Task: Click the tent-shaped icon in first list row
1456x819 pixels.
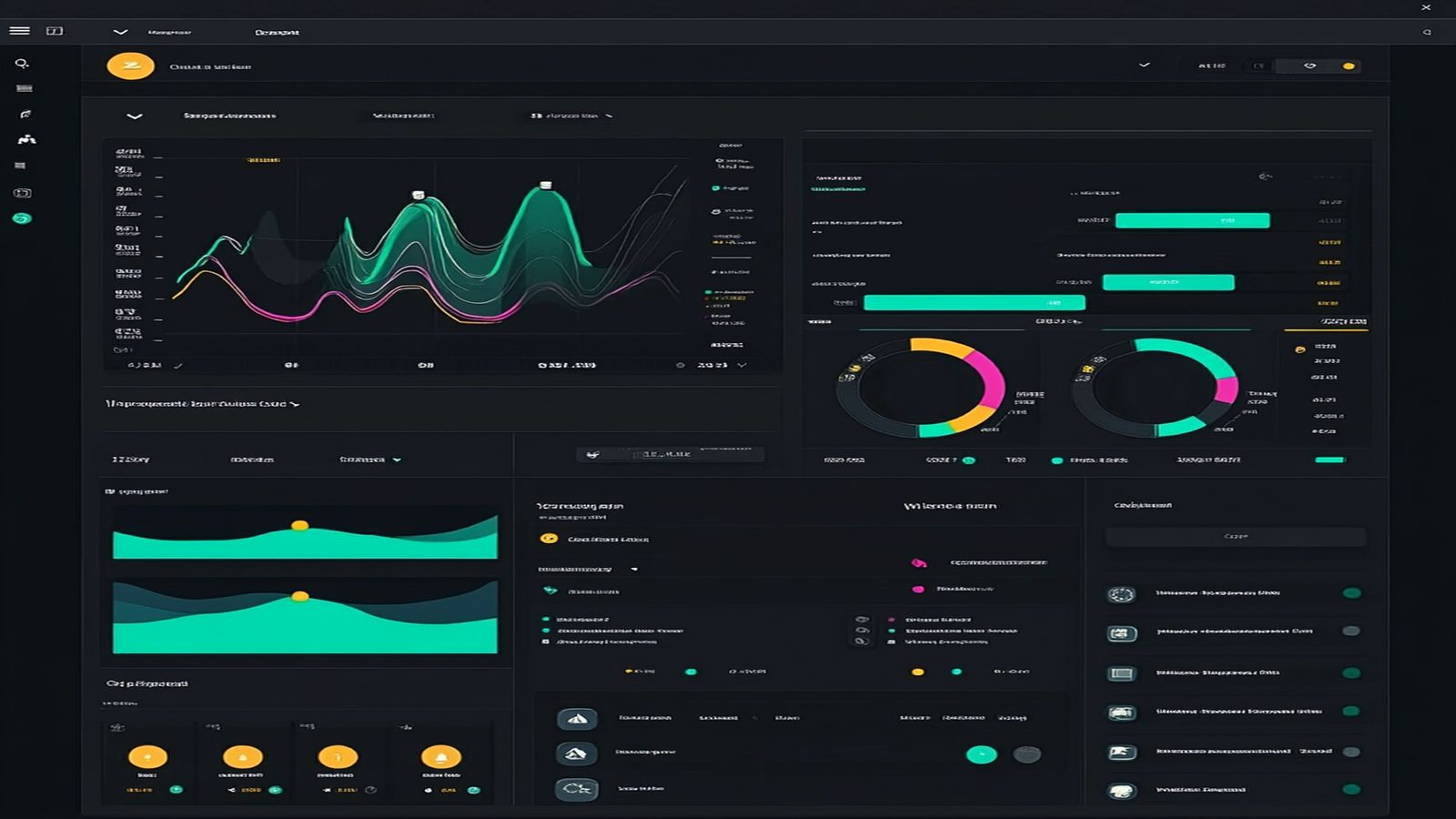Action: pyautogui.click(x=577, y=719)
